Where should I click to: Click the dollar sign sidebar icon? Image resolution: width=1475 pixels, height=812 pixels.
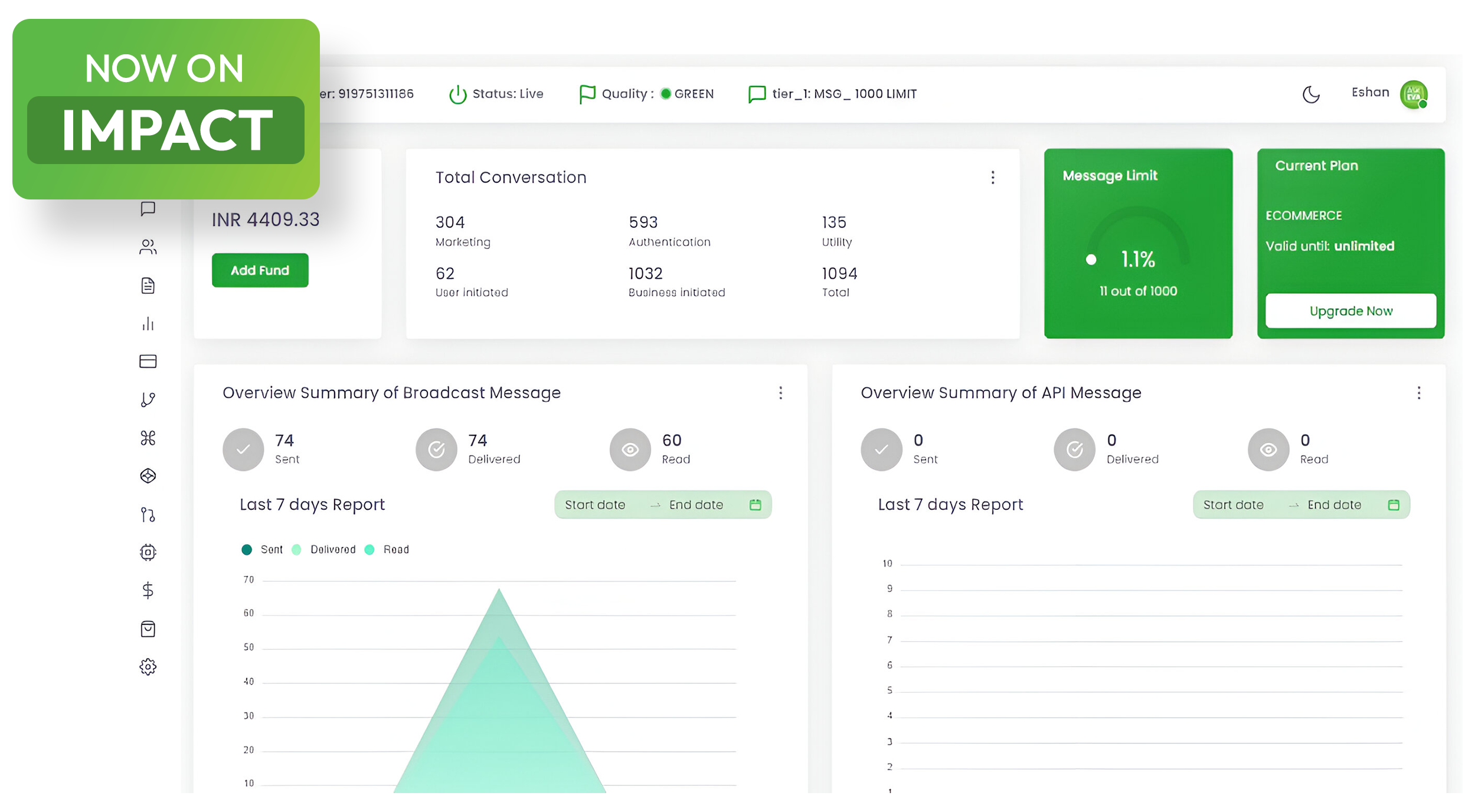pyautogui.click(x=148, y=590)
